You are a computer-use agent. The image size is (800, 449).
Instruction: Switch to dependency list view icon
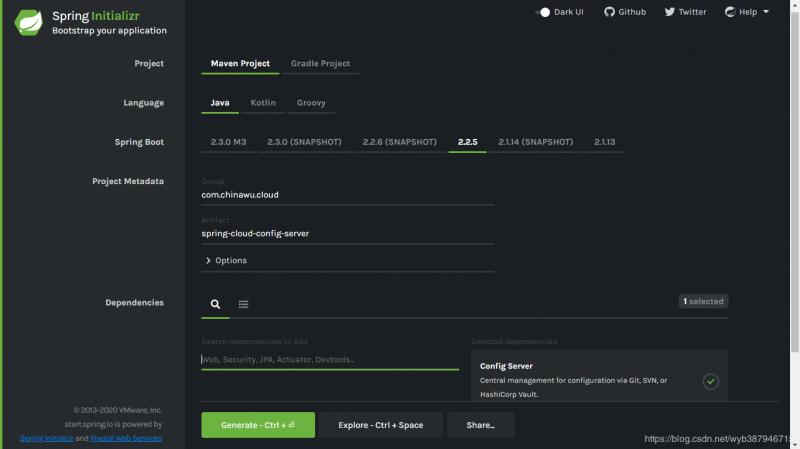[243, 304]
